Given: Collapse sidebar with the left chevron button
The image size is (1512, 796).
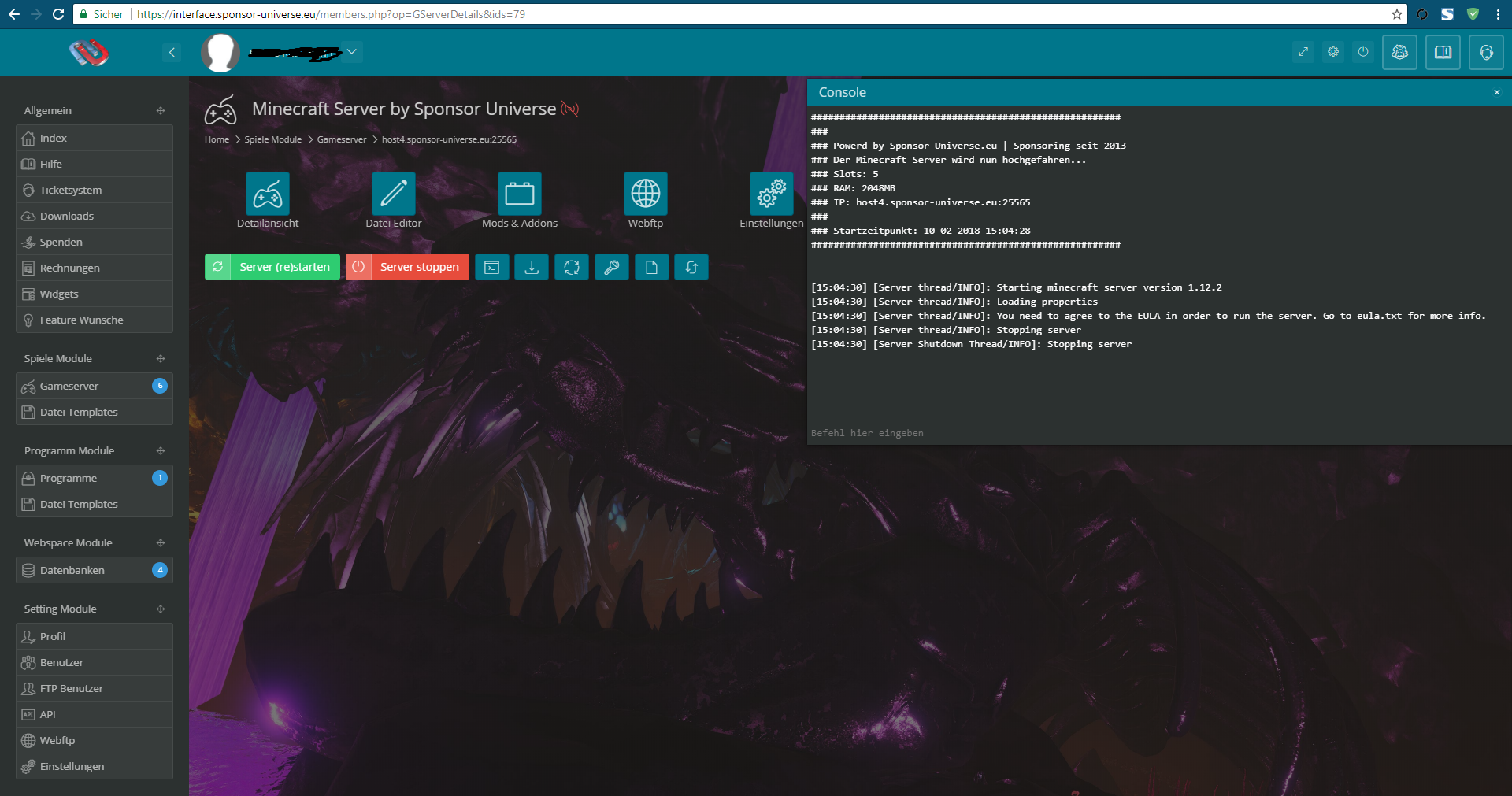Looking at the screenshot, I should tap(172, 52).
